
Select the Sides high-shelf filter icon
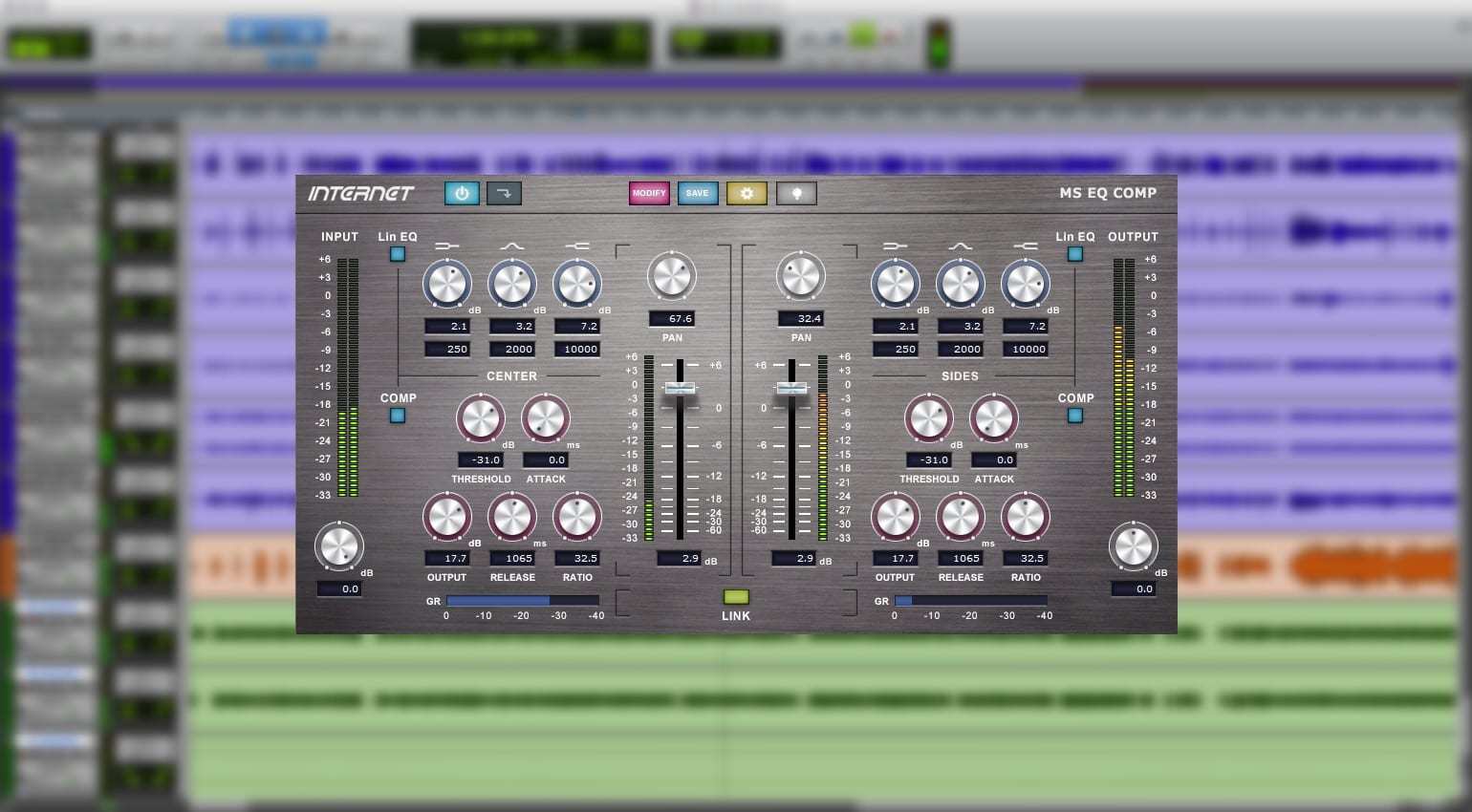(1025, 246)
